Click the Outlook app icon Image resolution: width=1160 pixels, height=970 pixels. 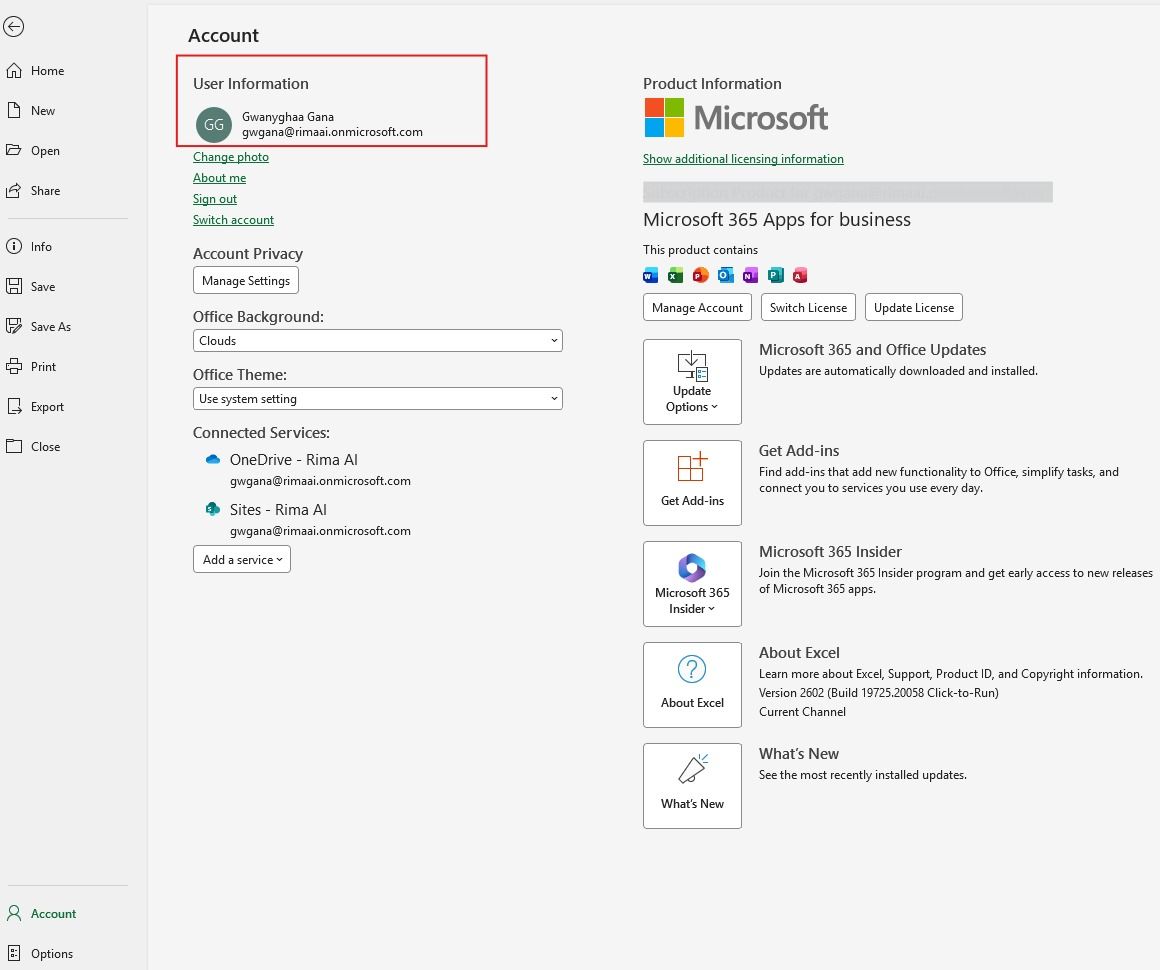pyautogui.click(x=726, y=276)
